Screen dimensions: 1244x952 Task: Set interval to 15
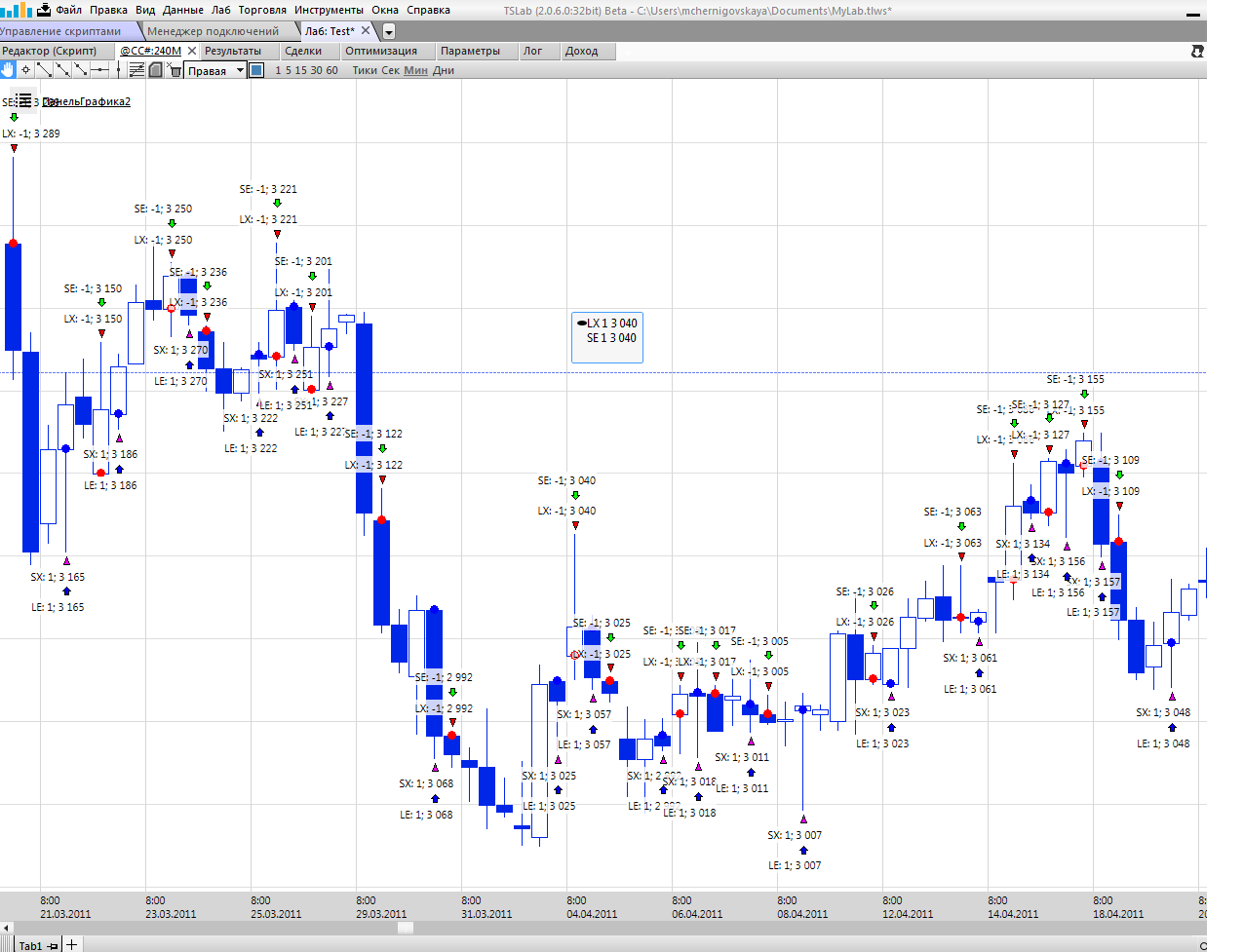point(300,70)
